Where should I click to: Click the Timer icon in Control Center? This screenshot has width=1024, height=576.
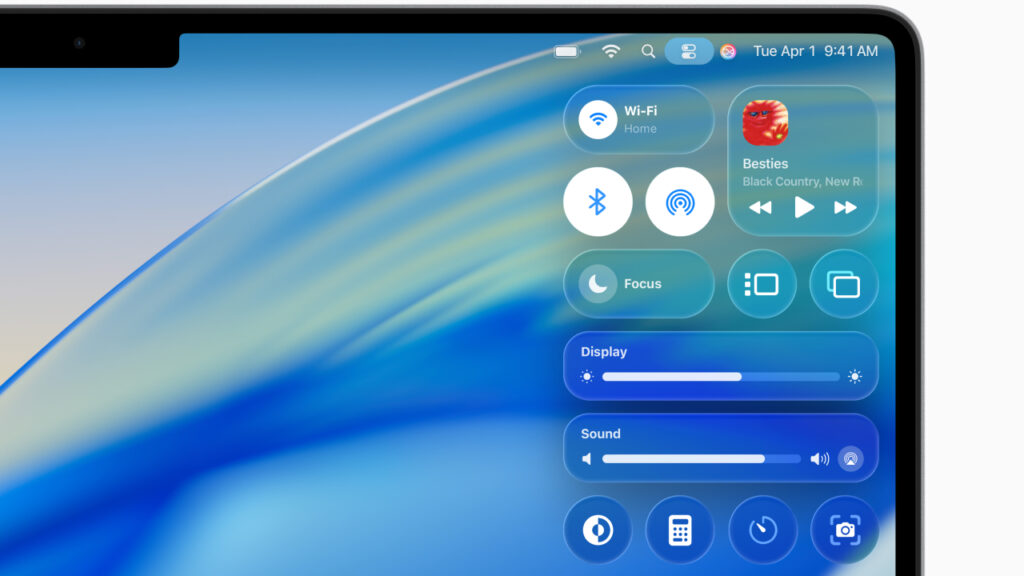click(x=762, y=530)
